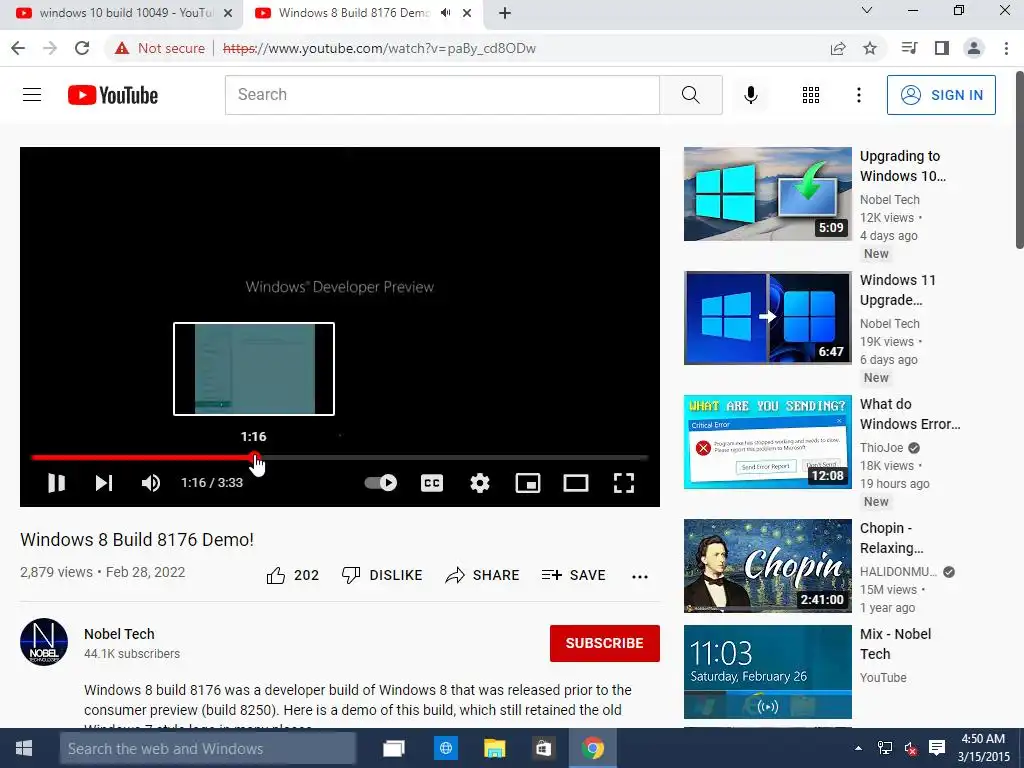
Task: Open YouTube settings three-dot menu
Action: (x=859, y=95)
